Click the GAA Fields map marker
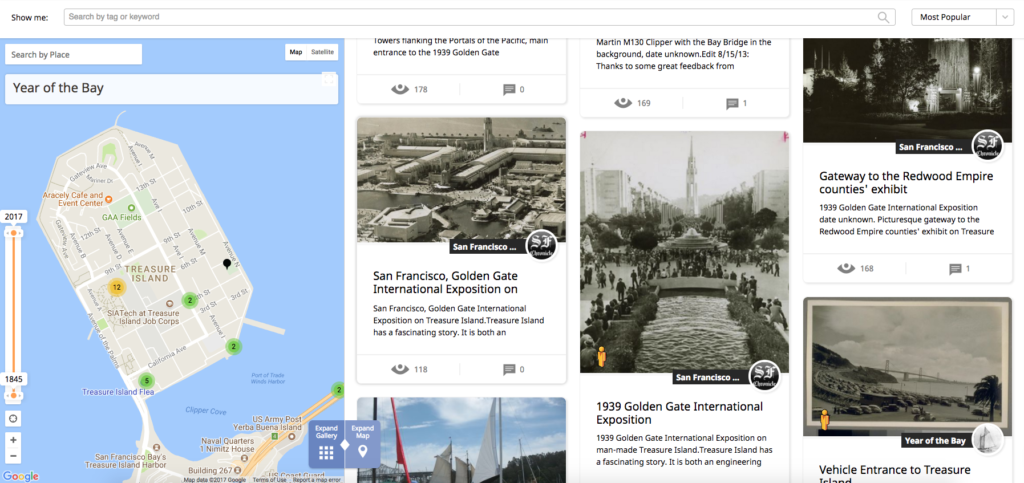The image size is (1024, 483). click(x=131, y=208)
